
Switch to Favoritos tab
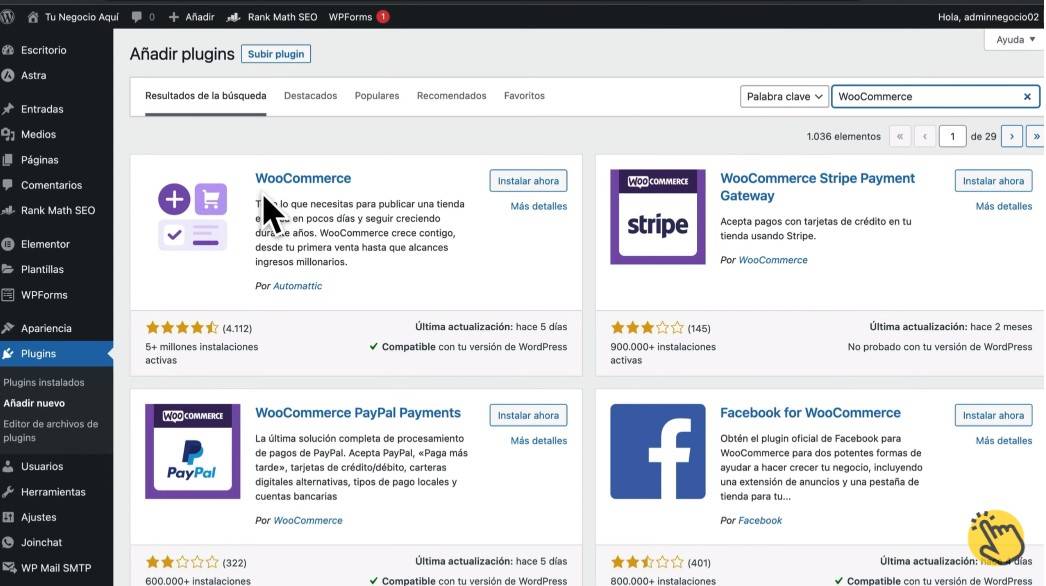tap(524, 95)
